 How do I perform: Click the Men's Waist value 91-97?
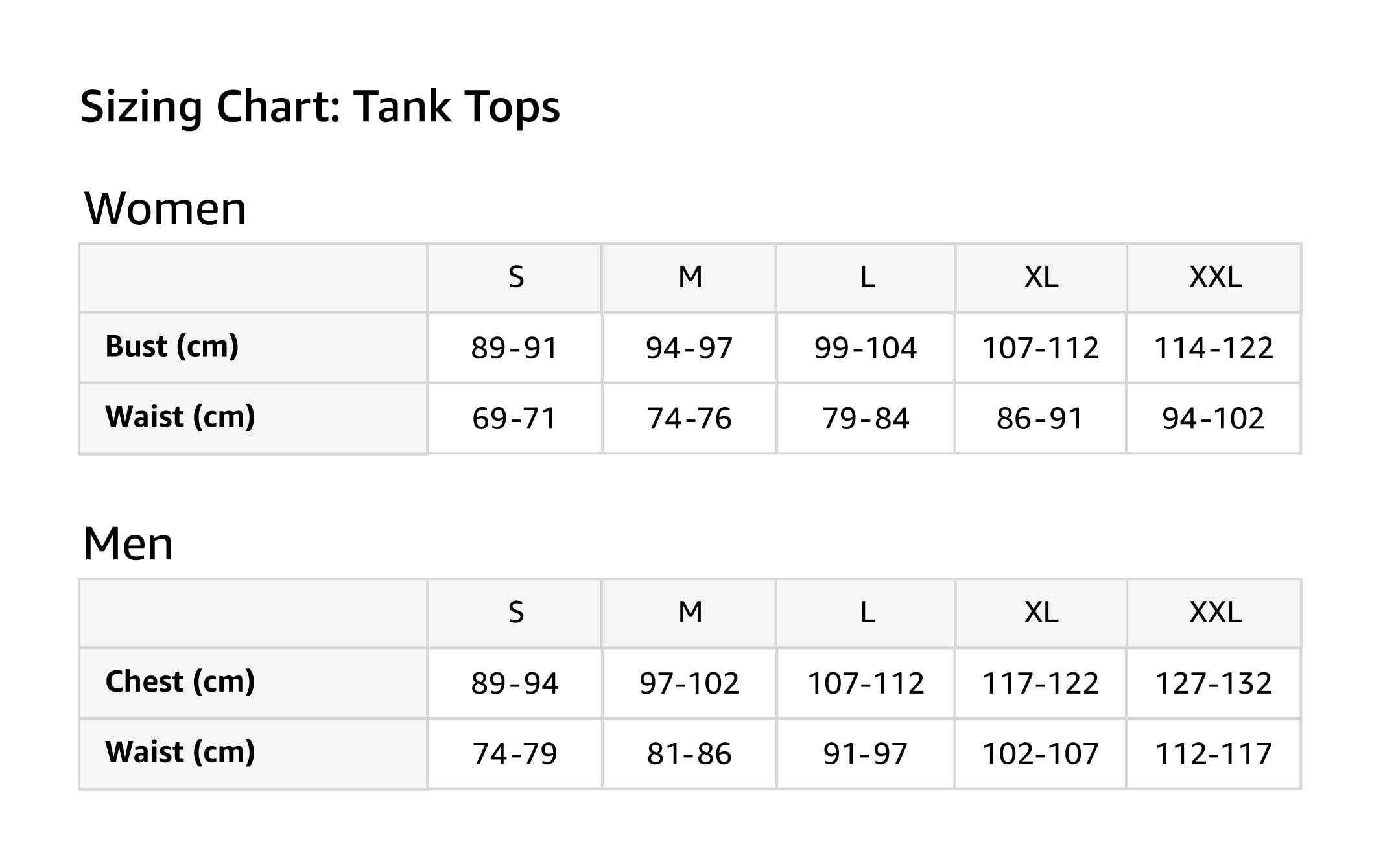(866, 754)
